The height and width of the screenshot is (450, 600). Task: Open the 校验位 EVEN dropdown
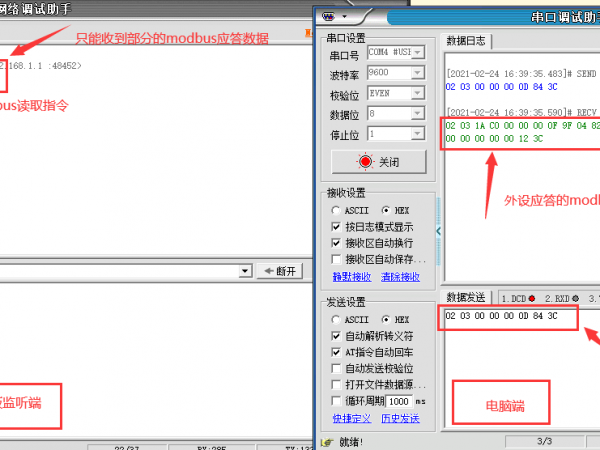pyautogui.click(x=418, y=93)
